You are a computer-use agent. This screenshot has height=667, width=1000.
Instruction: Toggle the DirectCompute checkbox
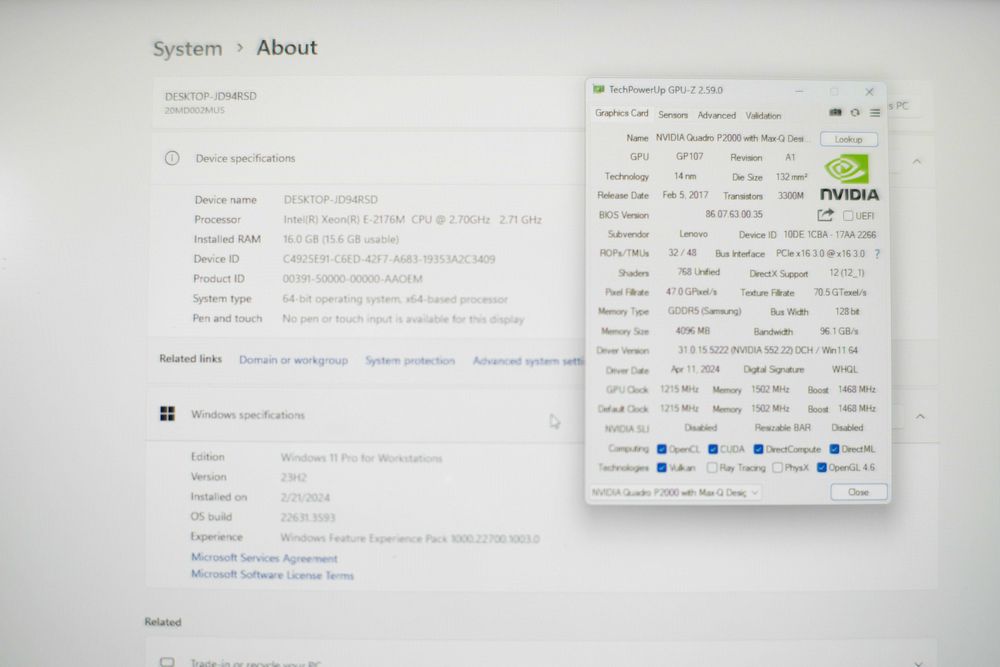[x=758, y=449]
